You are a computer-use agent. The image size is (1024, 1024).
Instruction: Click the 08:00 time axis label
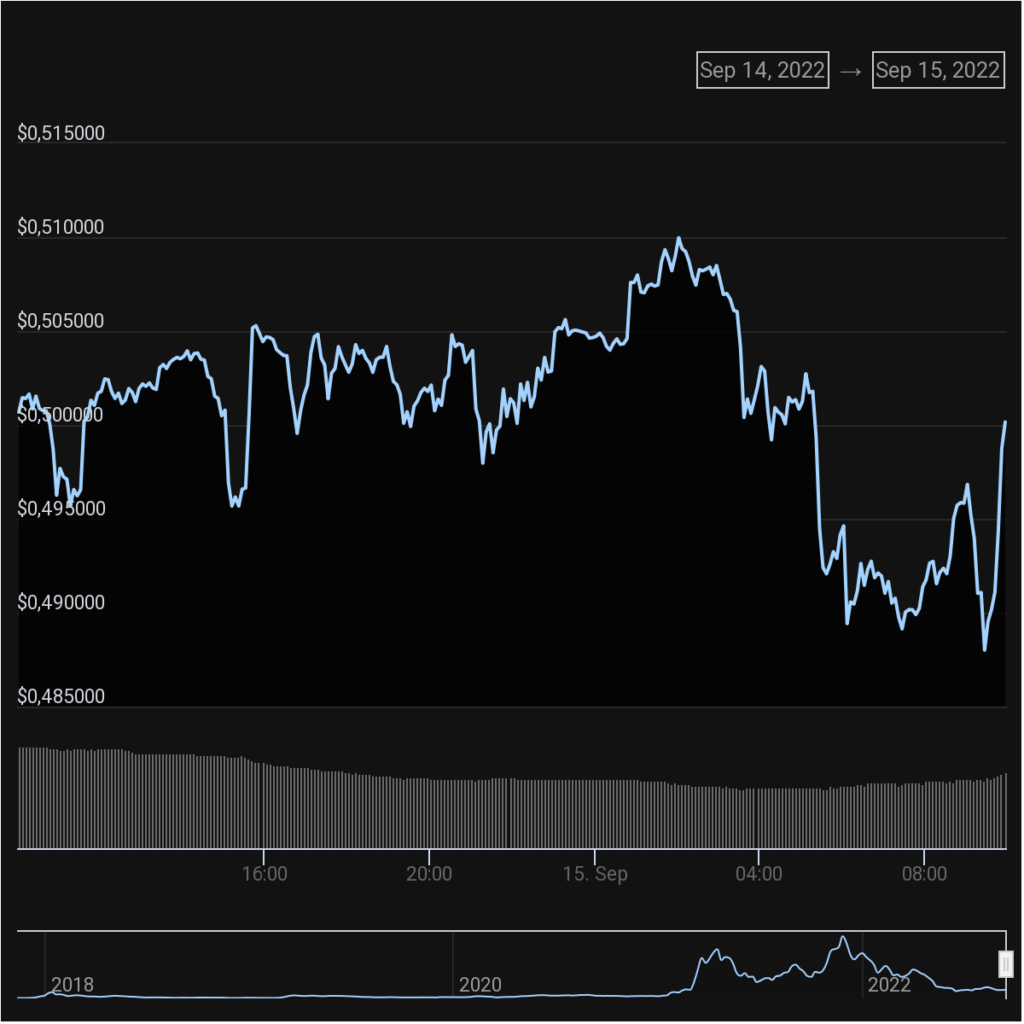[x=924, y=874]
